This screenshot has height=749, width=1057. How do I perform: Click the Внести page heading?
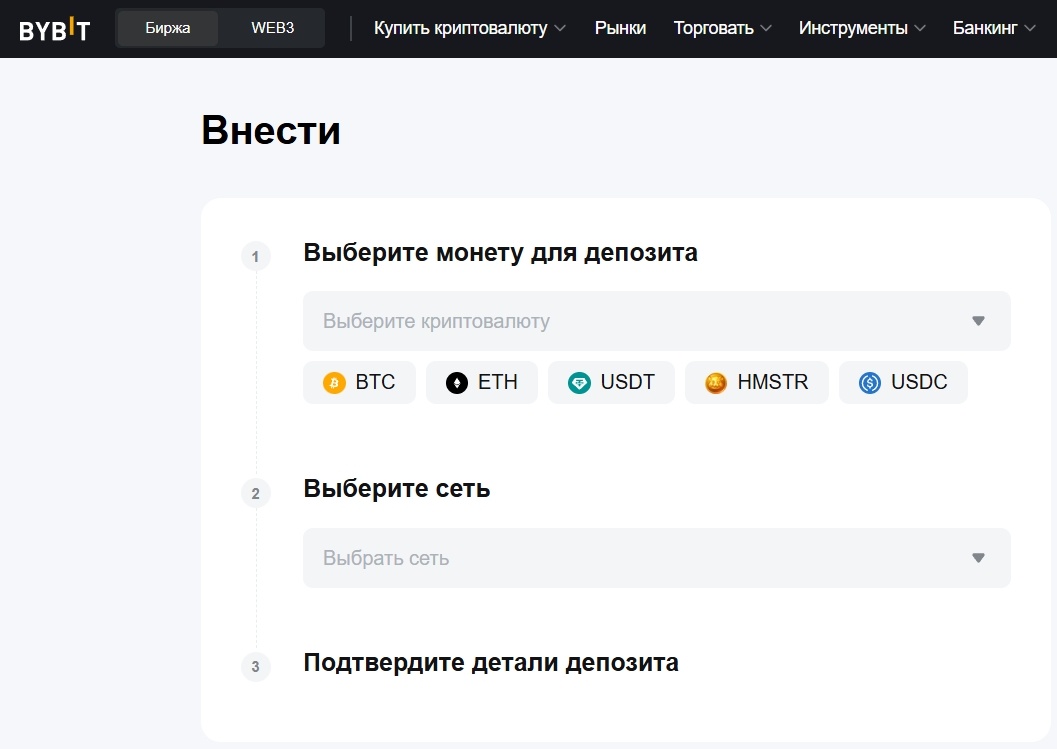(x=271, y=130)
